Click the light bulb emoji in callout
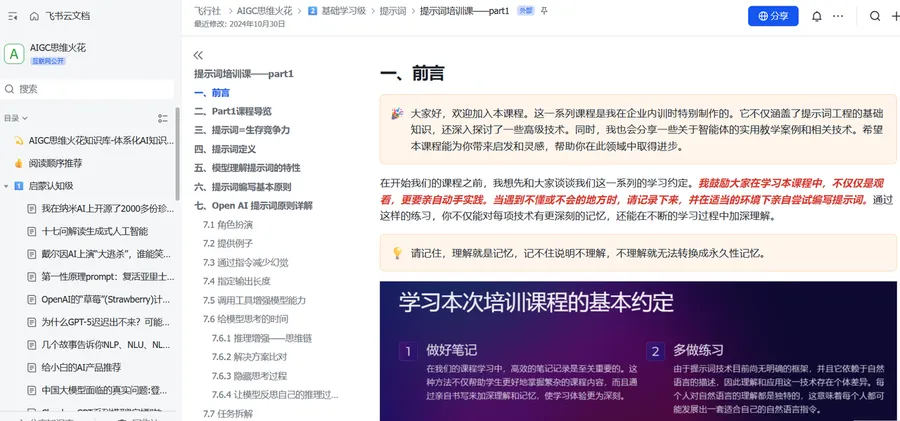This screenshot has height=421, width=900. [x=397, y=253]
